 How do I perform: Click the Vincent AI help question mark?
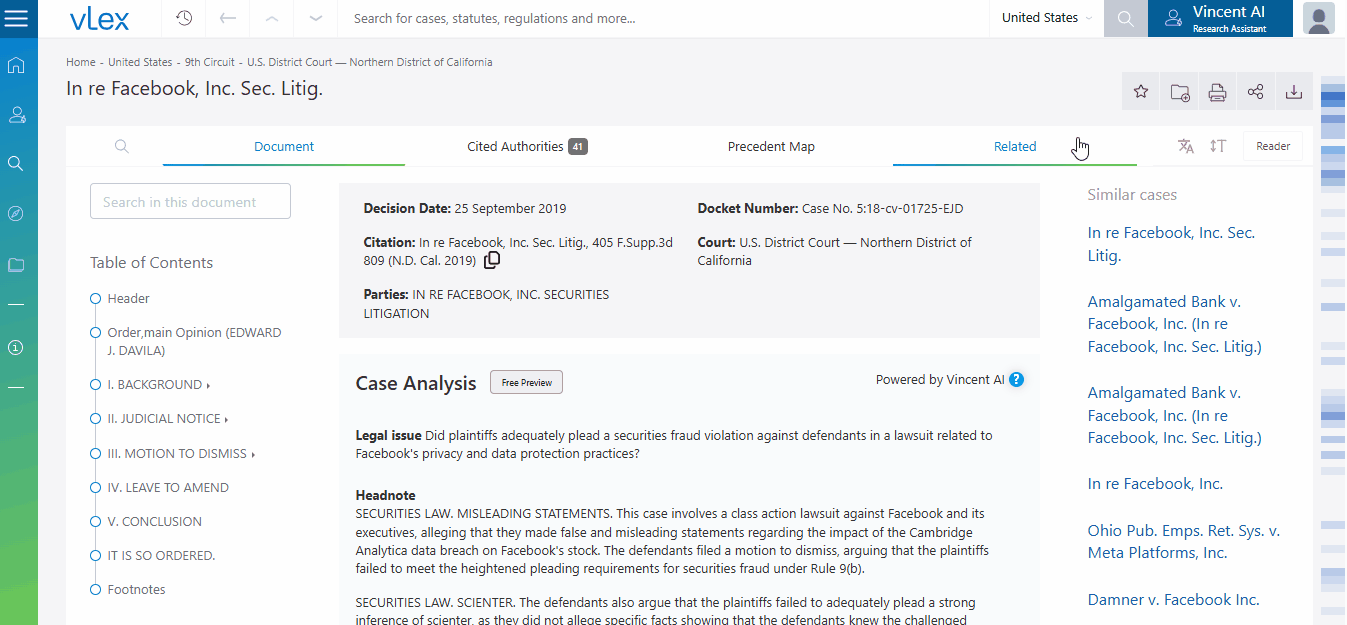pyautogui.click(x=1017, y=380)
